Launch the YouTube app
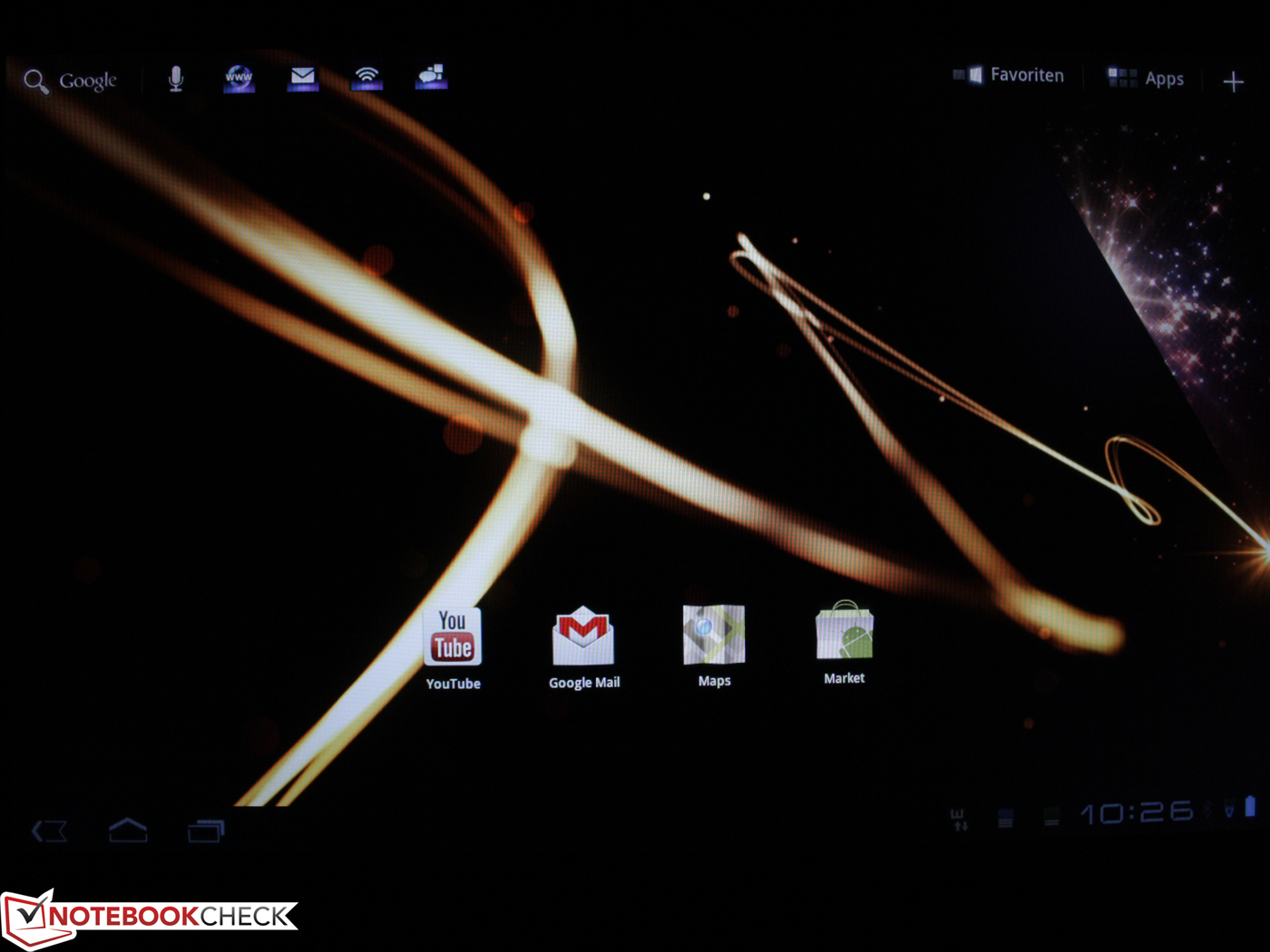The height and width of the screenshot is (952, 1270). [453, 649]
